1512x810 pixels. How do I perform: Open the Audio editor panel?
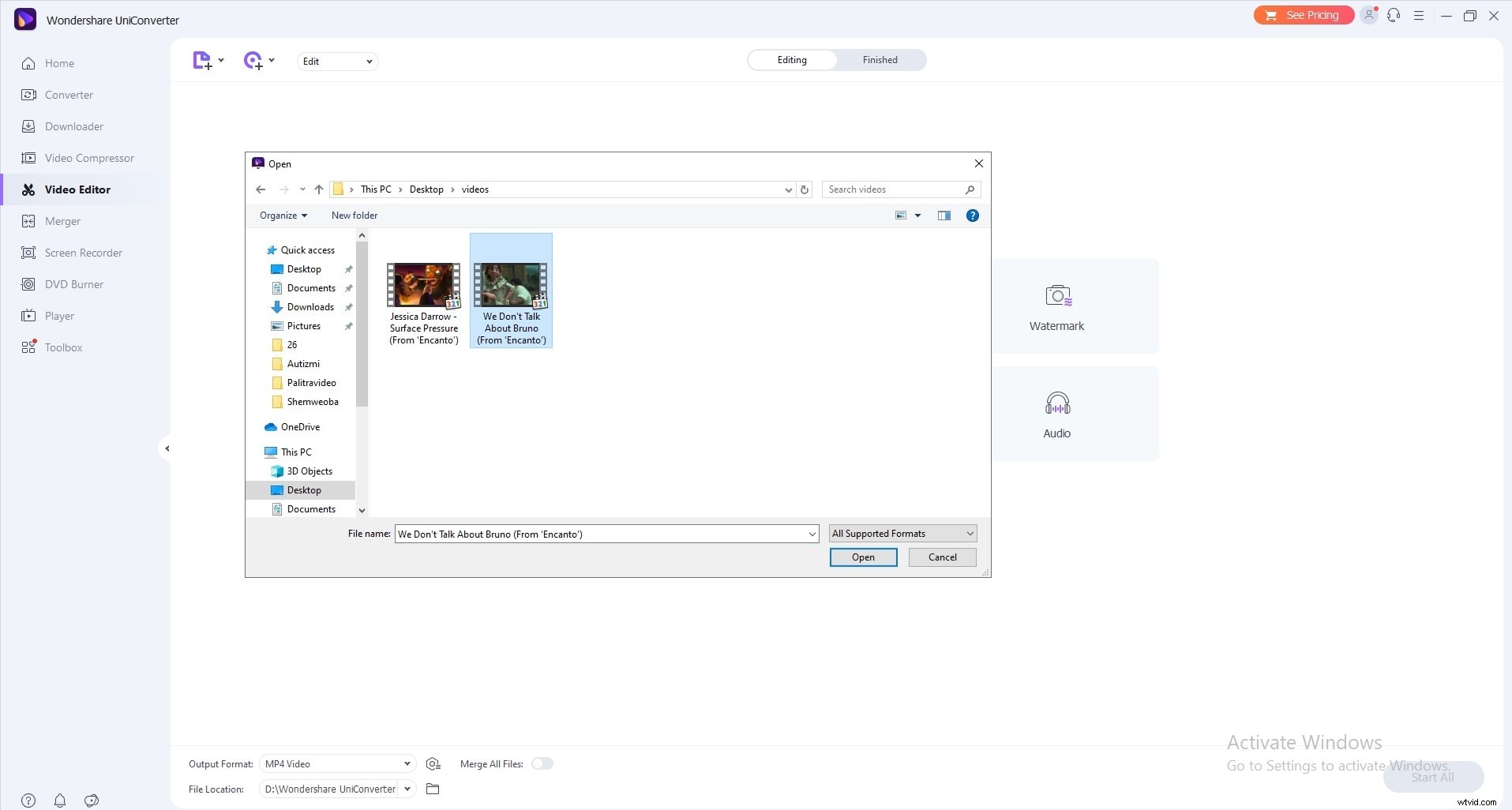tap(1057, 413)
